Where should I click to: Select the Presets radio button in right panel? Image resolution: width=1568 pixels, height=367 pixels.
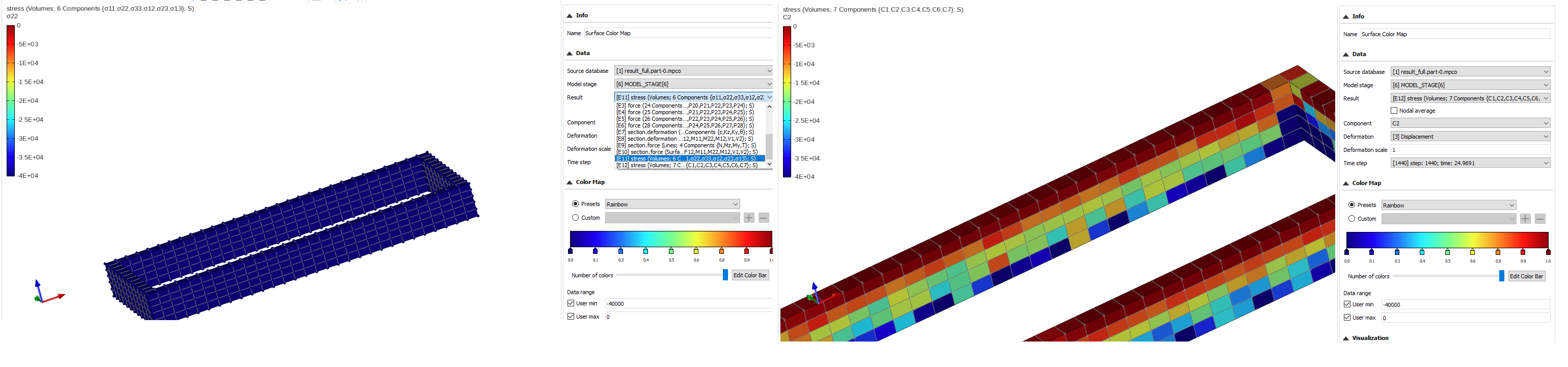(x=1351, y=205)
